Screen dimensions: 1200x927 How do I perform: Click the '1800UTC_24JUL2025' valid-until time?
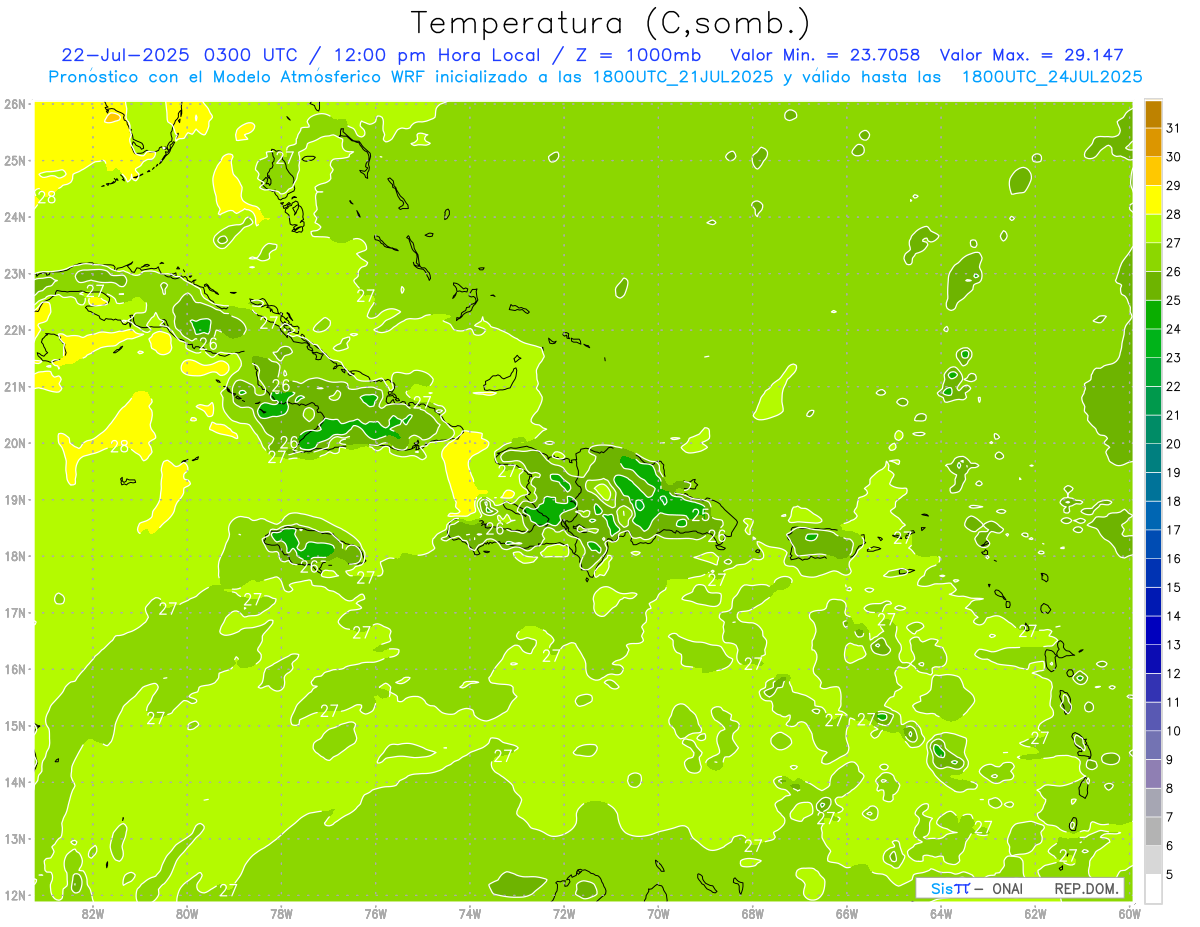coord(1051,76)
